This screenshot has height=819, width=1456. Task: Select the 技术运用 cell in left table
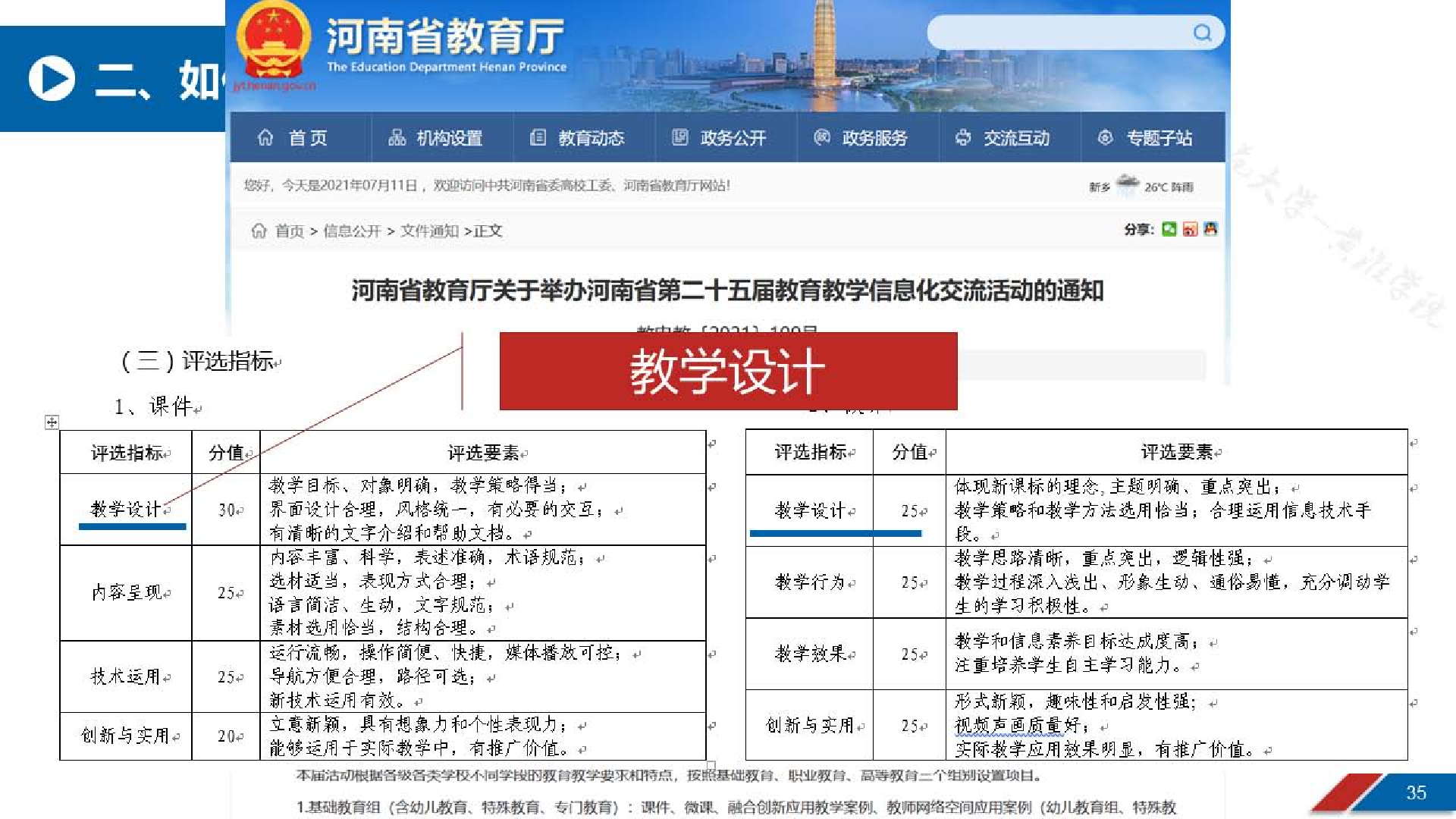click(126, 676)
